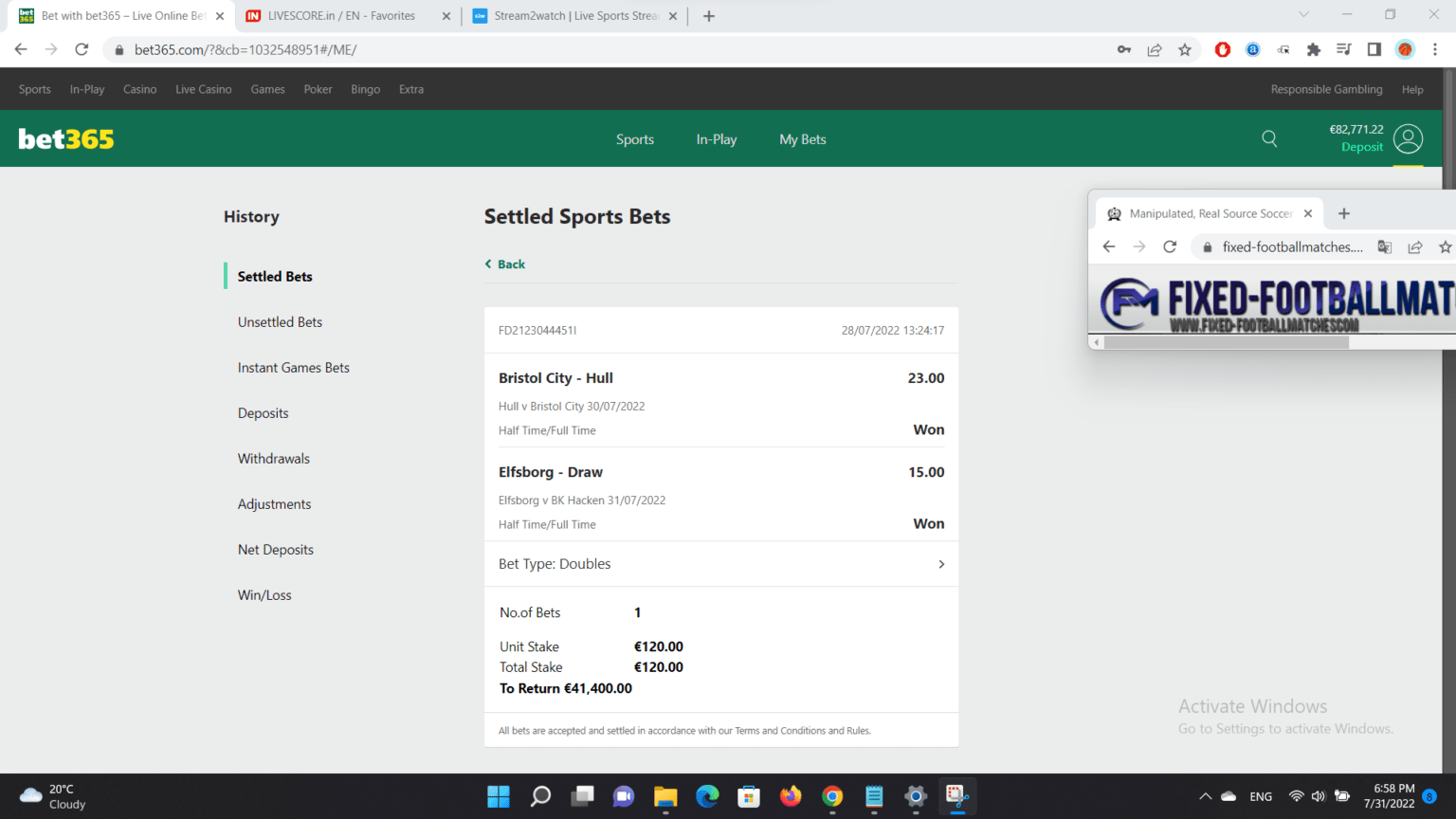The height and width of the screenshot is (819, 1456).
Task: Open the tab search dropdown arrow
Action: (1303, 15)
